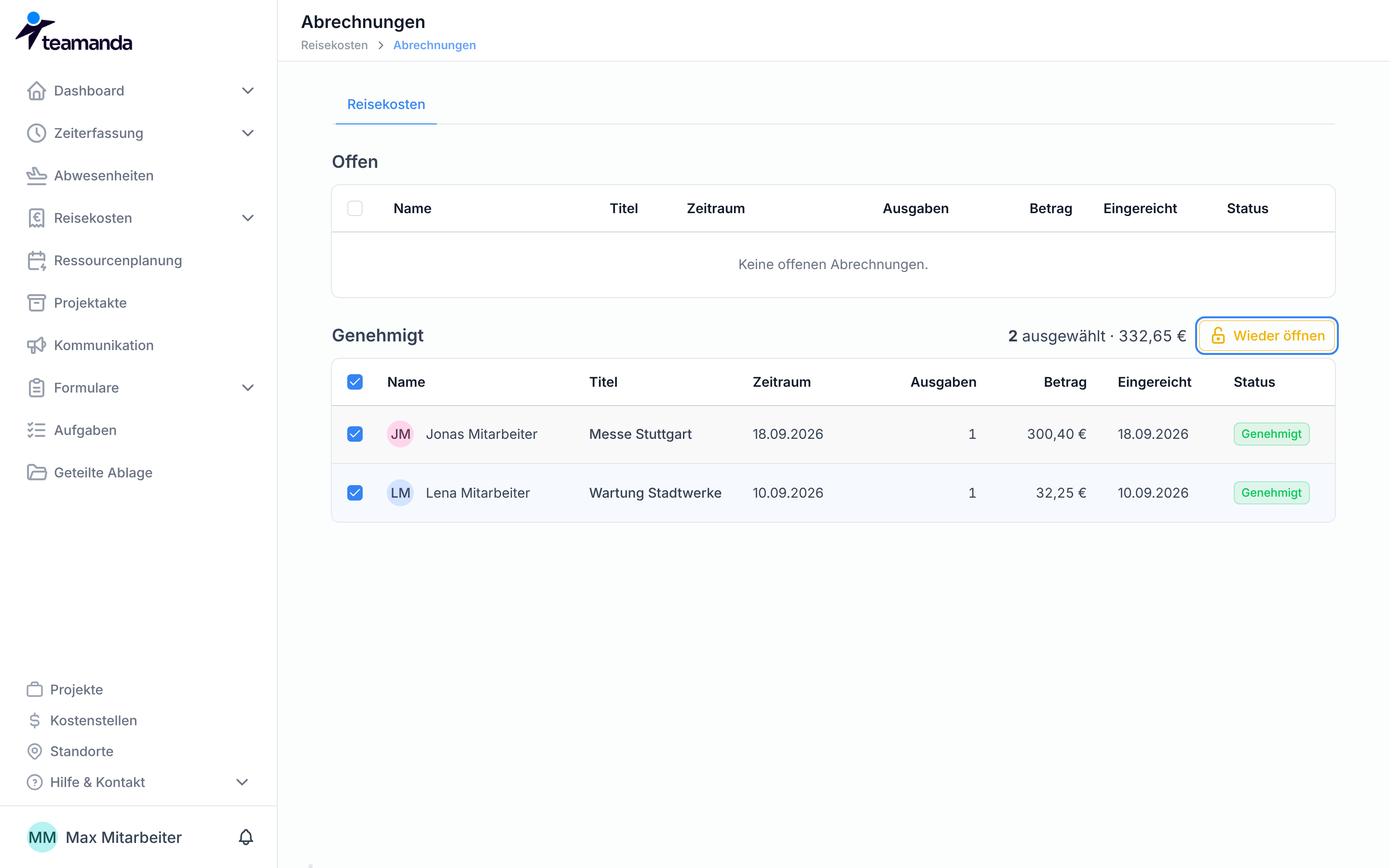This screenshot has width=1389, height=868.
Task: Go to Ressourcenplanung in the sidebar
Action: [118, 260]
